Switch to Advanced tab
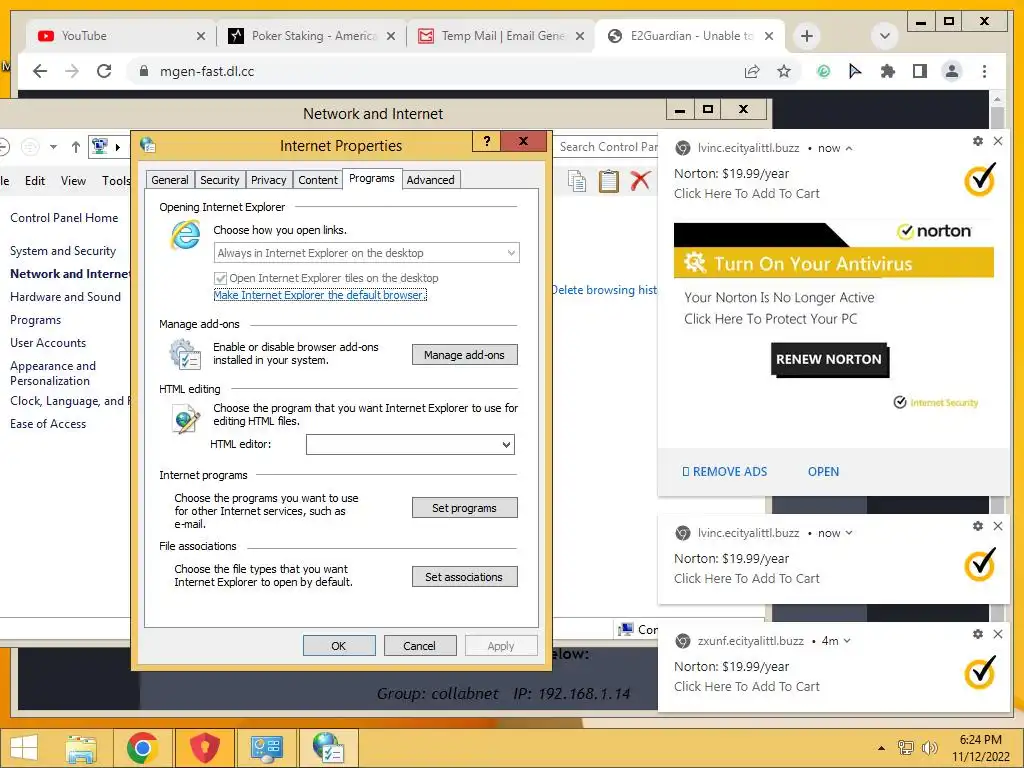This screenshot has width=1024, height=768. (430, 180)
